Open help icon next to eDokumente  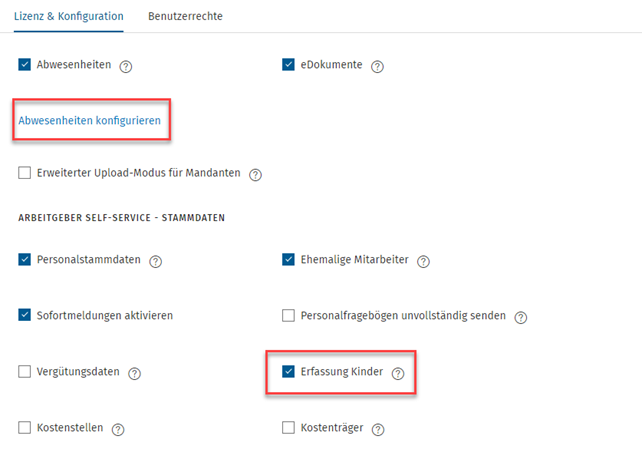(377, 66)
